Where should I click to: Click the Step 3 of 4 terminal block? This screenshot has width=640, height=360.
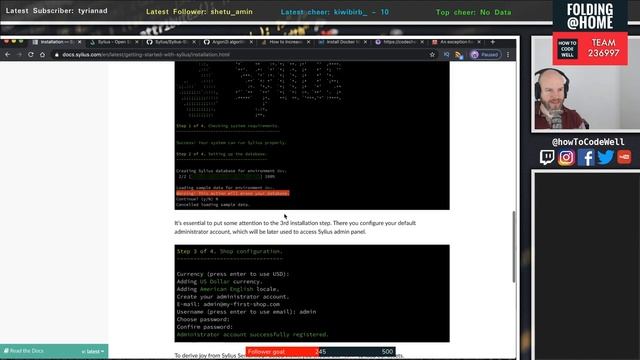click(312, 293)
